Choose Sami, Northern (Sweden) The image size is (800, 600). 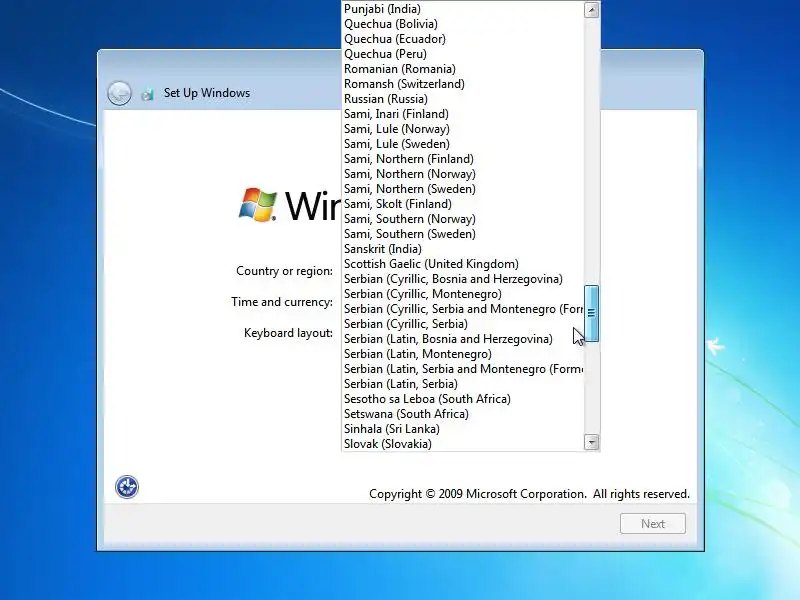(463, 189)
